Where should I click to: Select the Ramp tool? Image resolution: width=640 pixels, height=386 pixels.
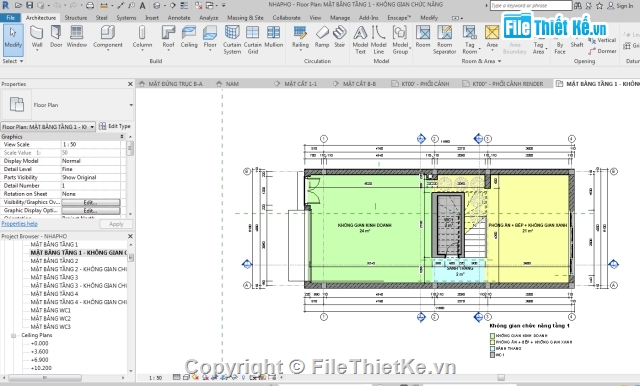(322, 37)
